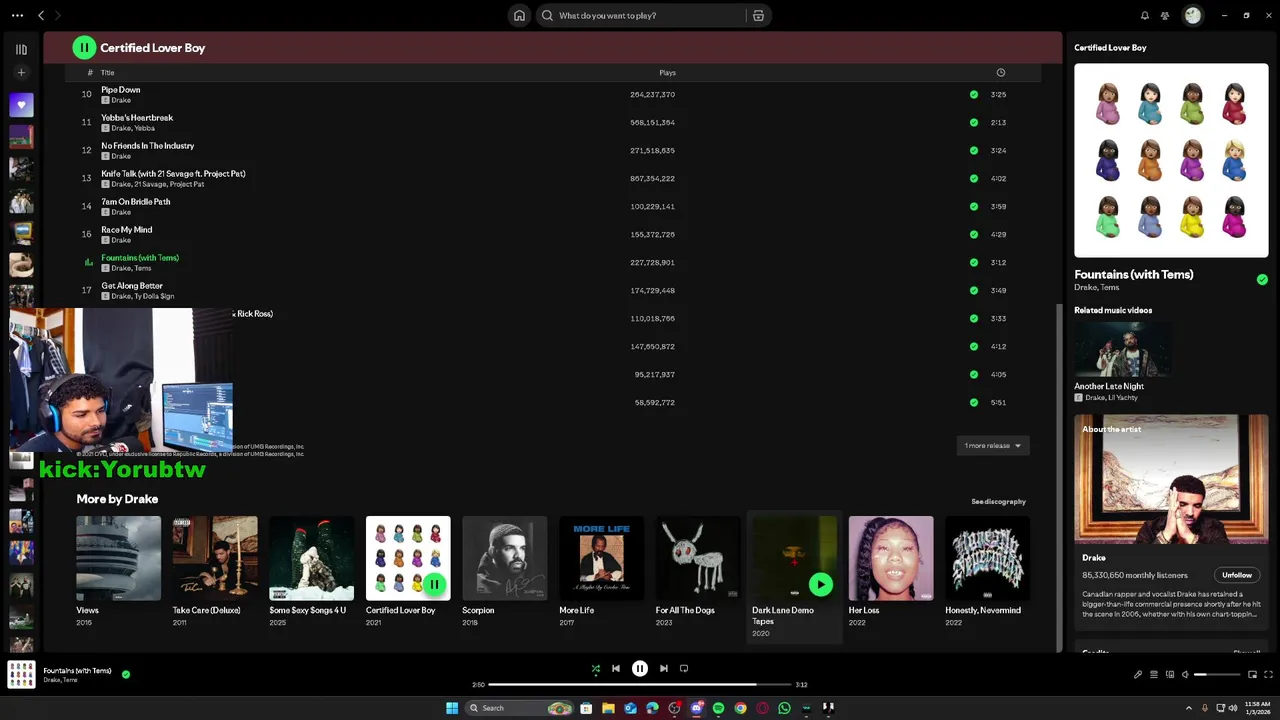Image resolution: width=1280 pixels, height=720 pixels.
Task: Toggle saved checkmark for Race My Mind
Action: coord(974,234)
